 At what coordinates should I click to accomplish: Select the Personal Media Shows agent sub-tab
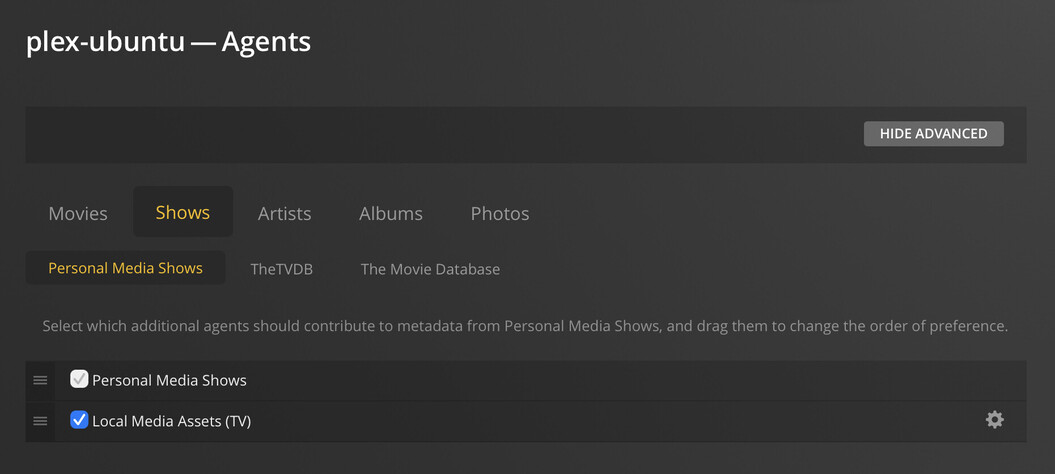coord(125,268)
